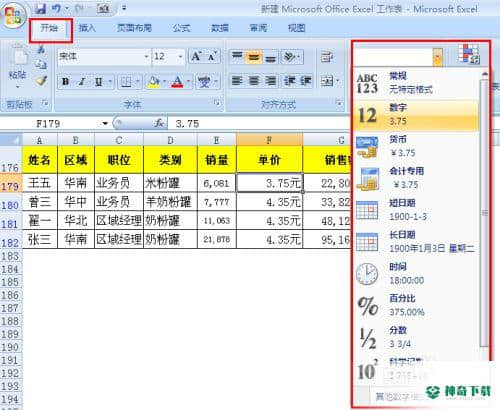Open the 视图 tab

point(296,28)
